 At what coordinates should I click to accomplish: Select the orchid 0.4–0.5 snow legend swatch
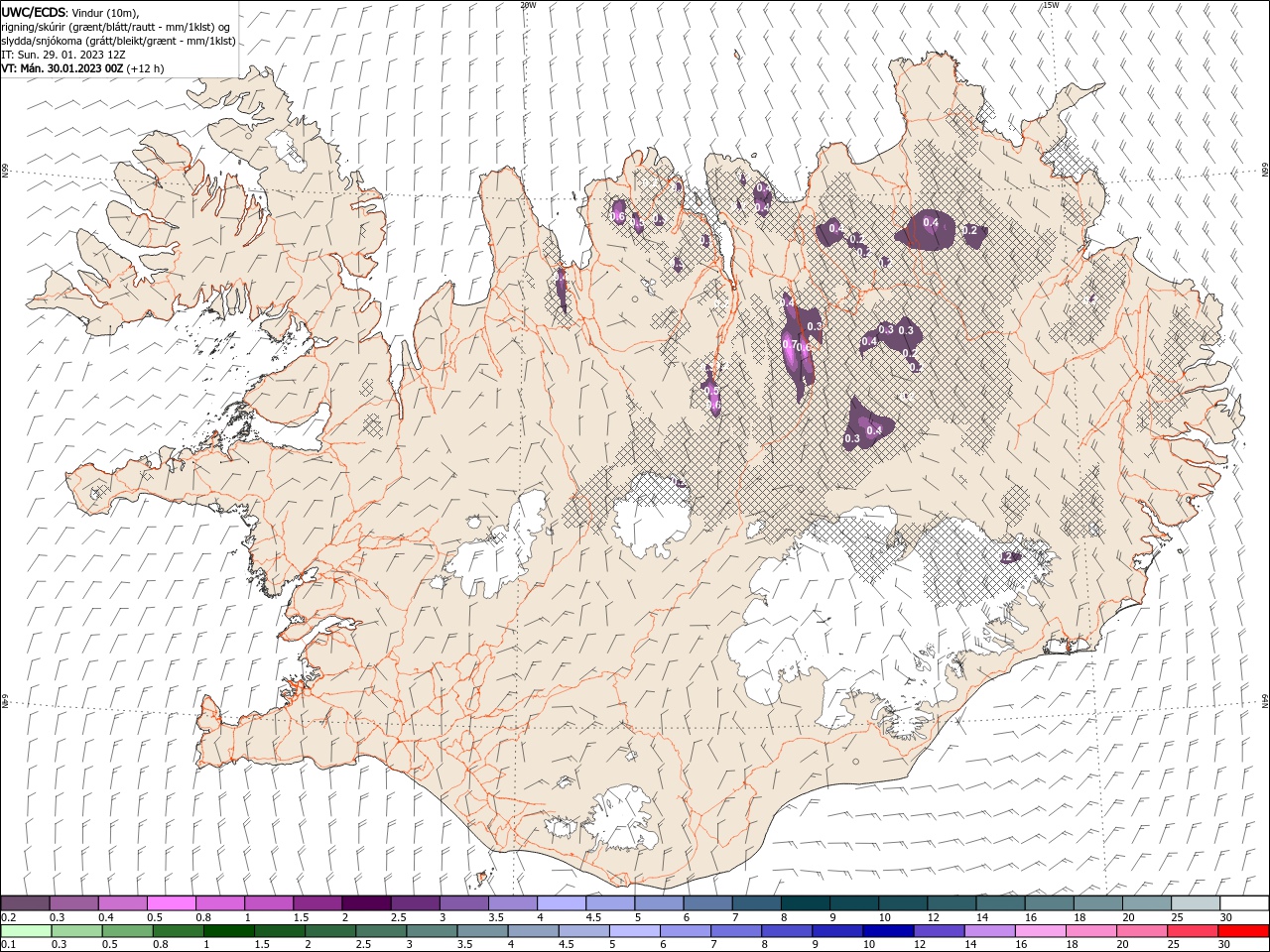[122, 903]
